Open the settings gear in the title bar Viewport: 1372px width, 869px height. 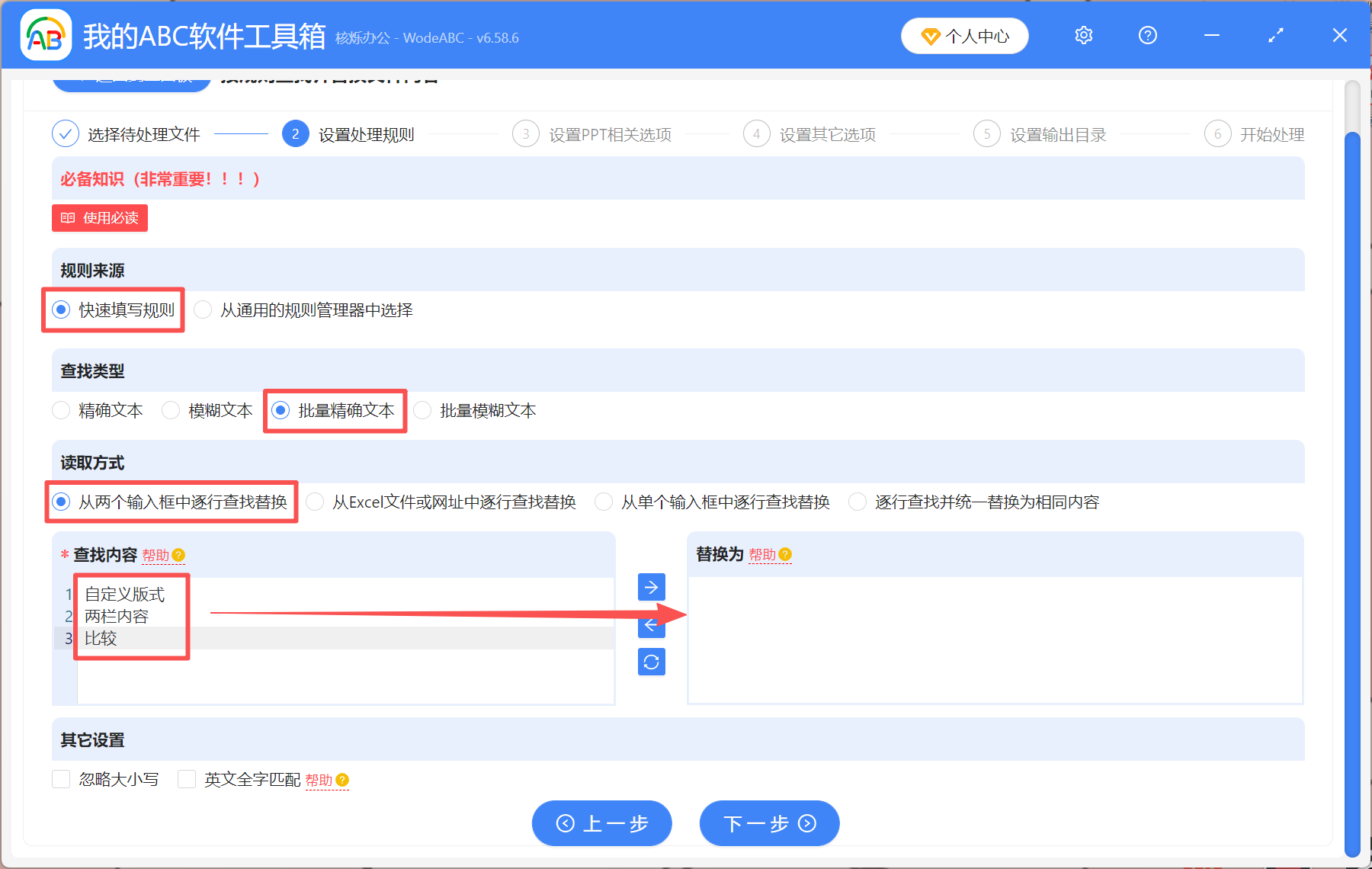click(1083, 35)
